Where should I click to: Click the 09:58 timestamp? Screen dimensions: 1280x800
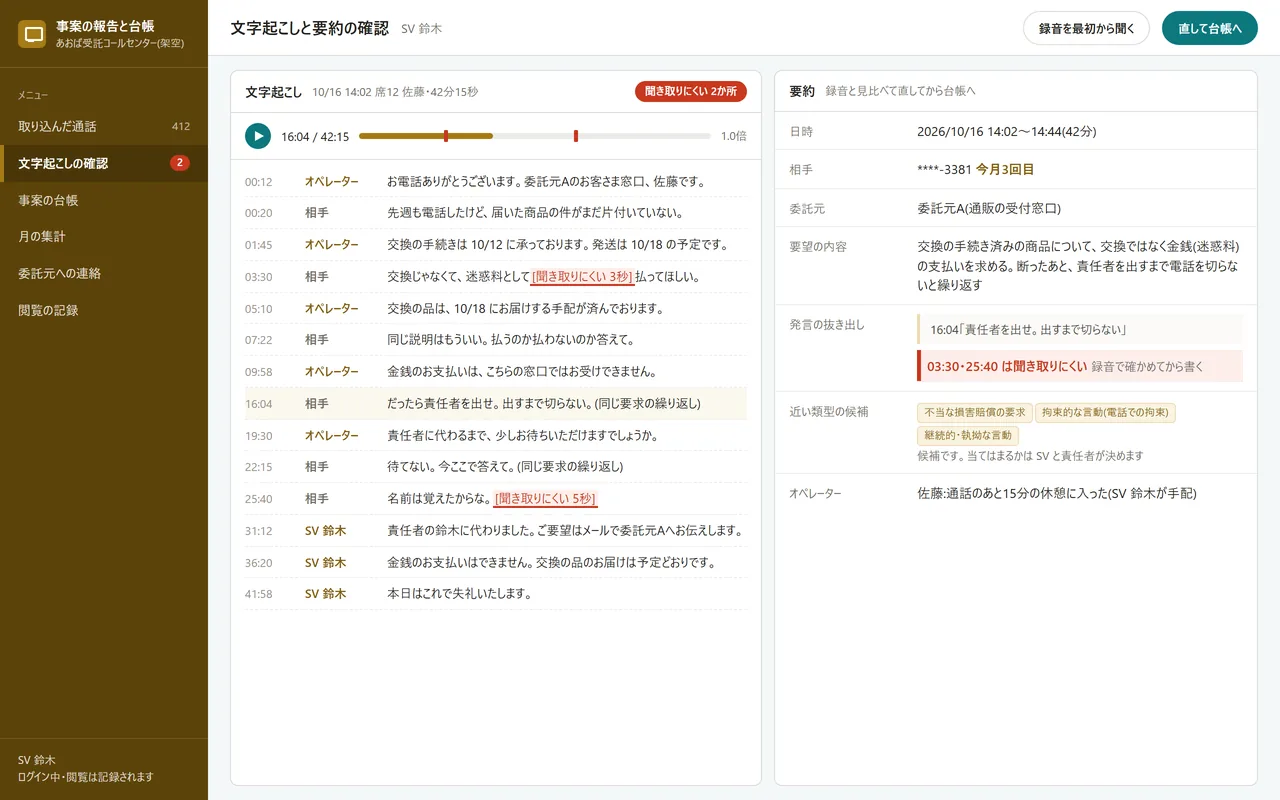point(259,372)
